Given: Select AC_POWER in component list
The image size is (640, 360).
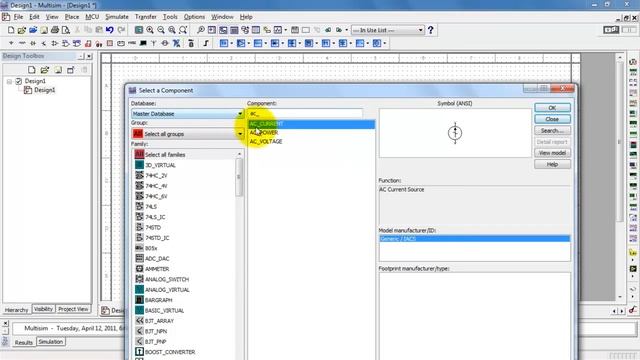Looking at the screenshot, I should click(264, 133).
